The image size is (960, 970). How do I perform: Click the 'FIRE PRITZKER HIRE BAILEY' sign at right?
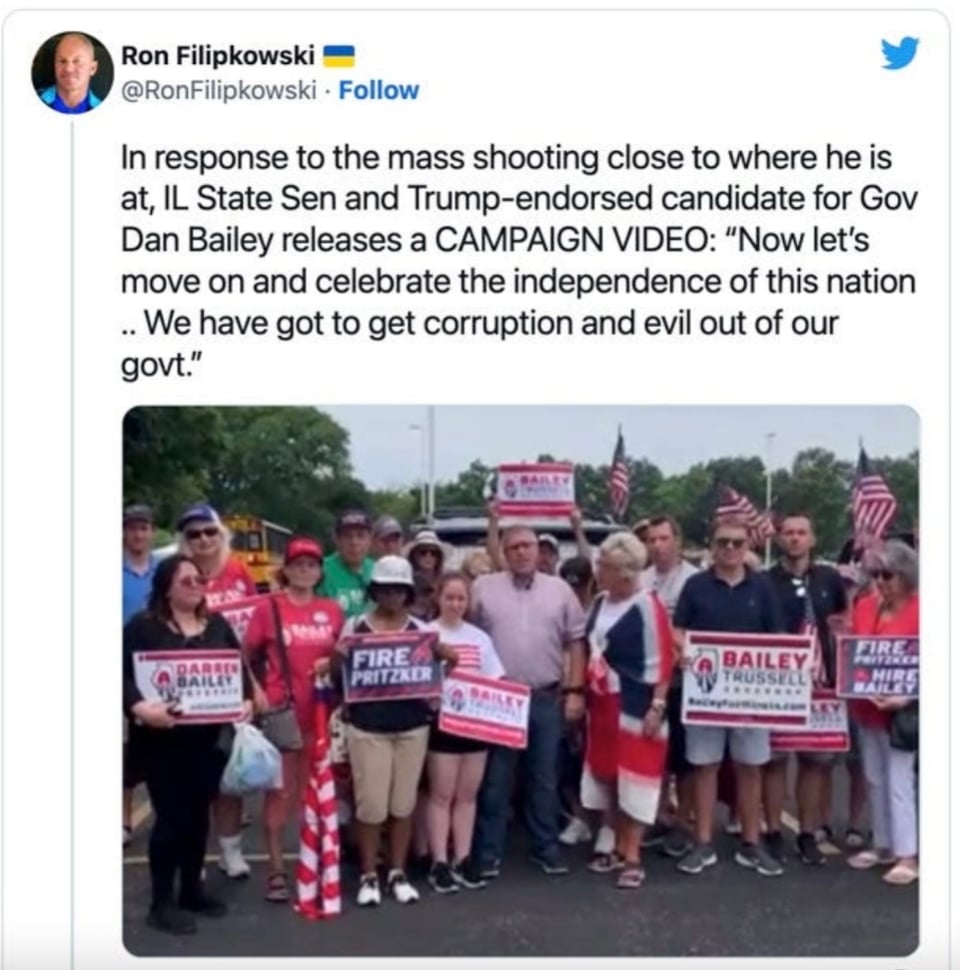pos(877,667)
